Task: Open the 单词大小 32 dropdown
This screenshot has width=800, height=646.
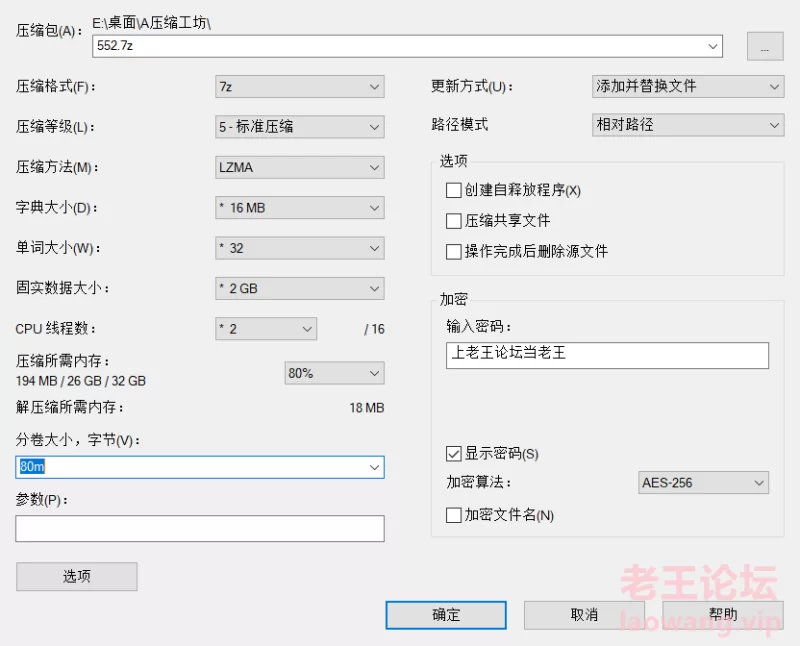Action: click(299, 248)
